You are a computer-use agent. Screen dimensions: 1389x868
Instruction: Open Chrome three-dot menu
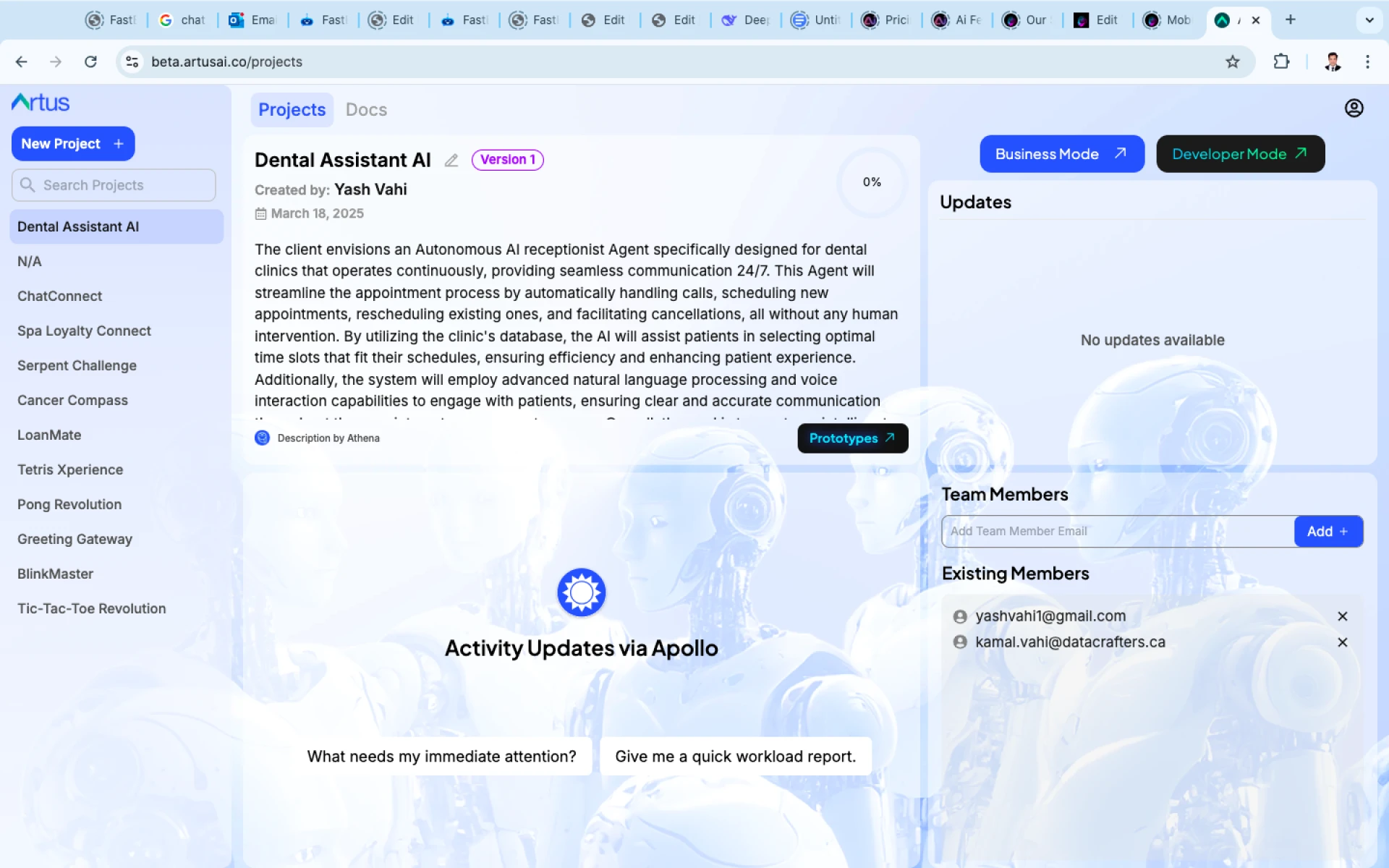[1367, 62]
